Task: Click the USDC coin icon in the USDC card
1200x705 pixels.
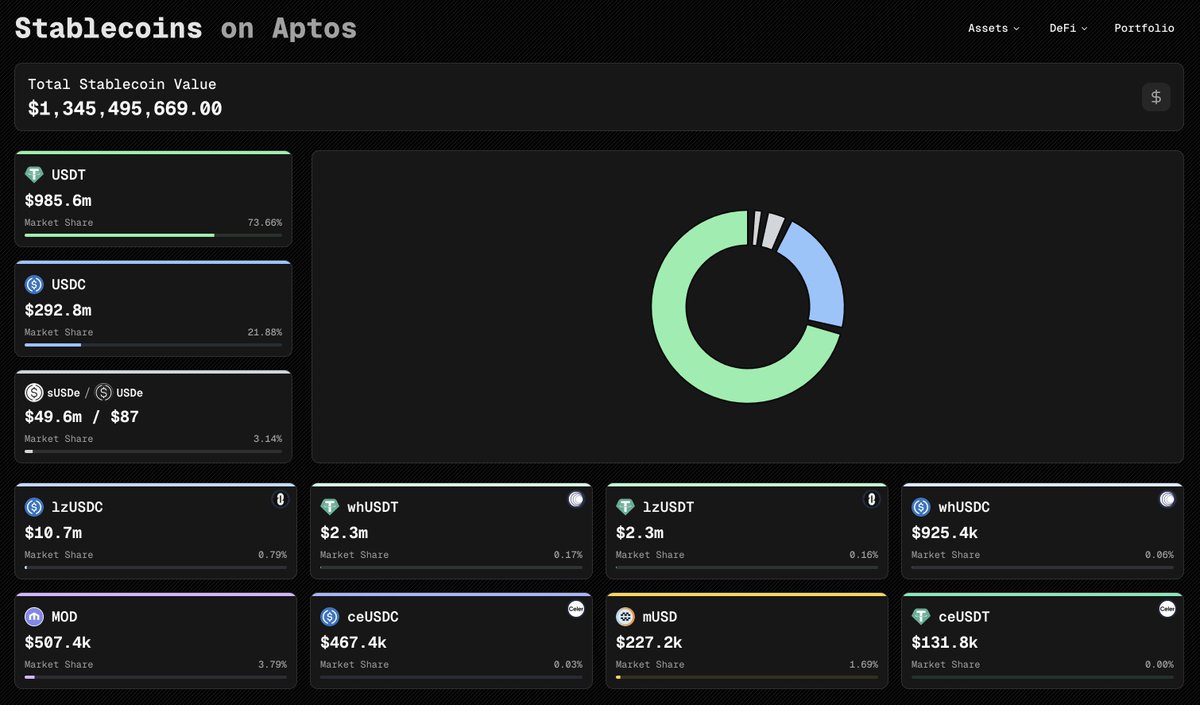Action: 34,284
